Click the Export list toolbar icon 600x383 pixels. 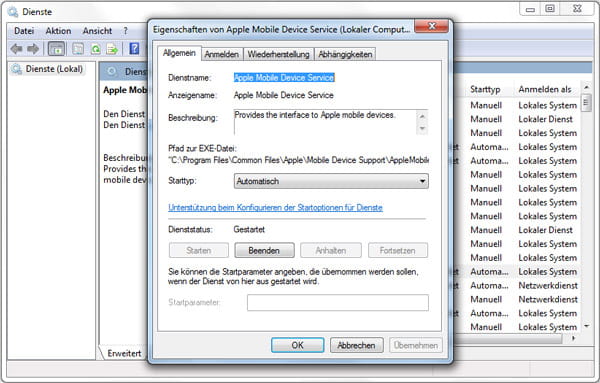click(112, 49)
